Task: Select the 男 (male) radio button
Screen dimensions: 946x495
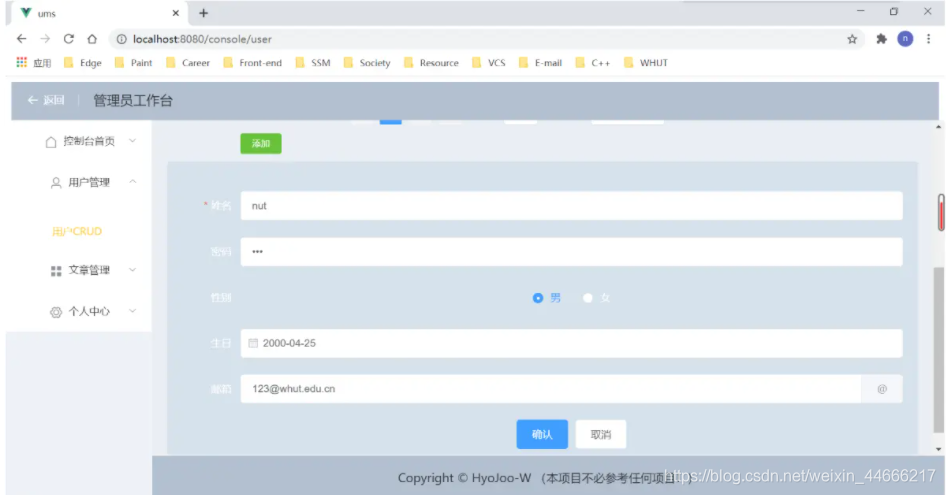Action: [x=538, y=298]
